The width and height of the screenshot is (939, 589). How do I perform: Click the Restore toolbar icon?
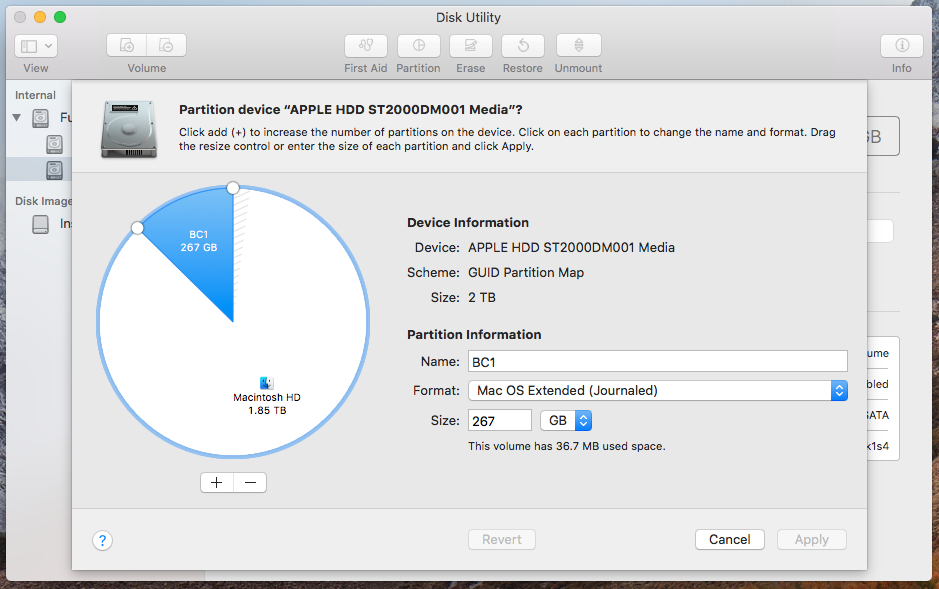pos(522,45)
